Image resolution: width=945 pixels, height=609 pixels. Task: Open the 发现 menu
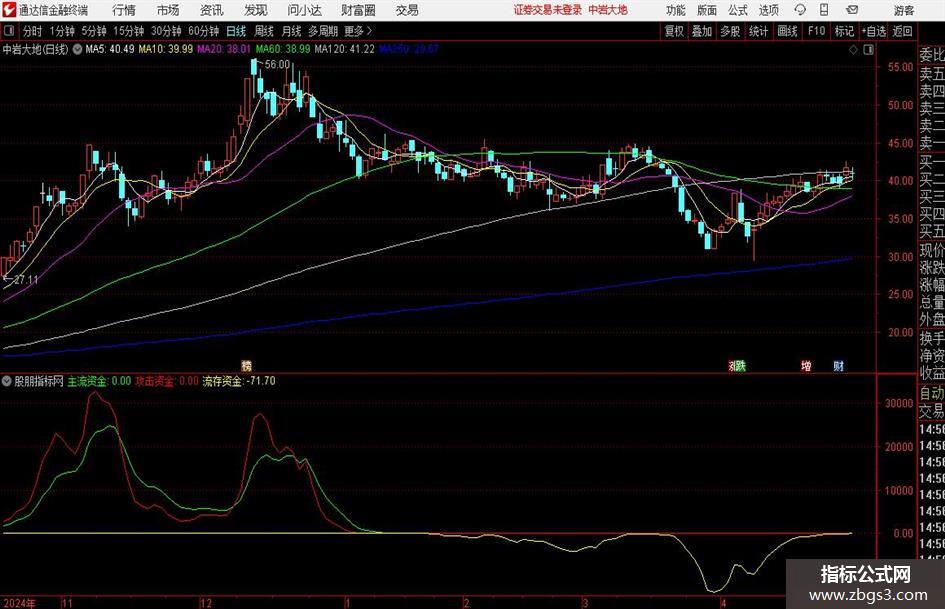pyautogui.click(x=256, y=10)
